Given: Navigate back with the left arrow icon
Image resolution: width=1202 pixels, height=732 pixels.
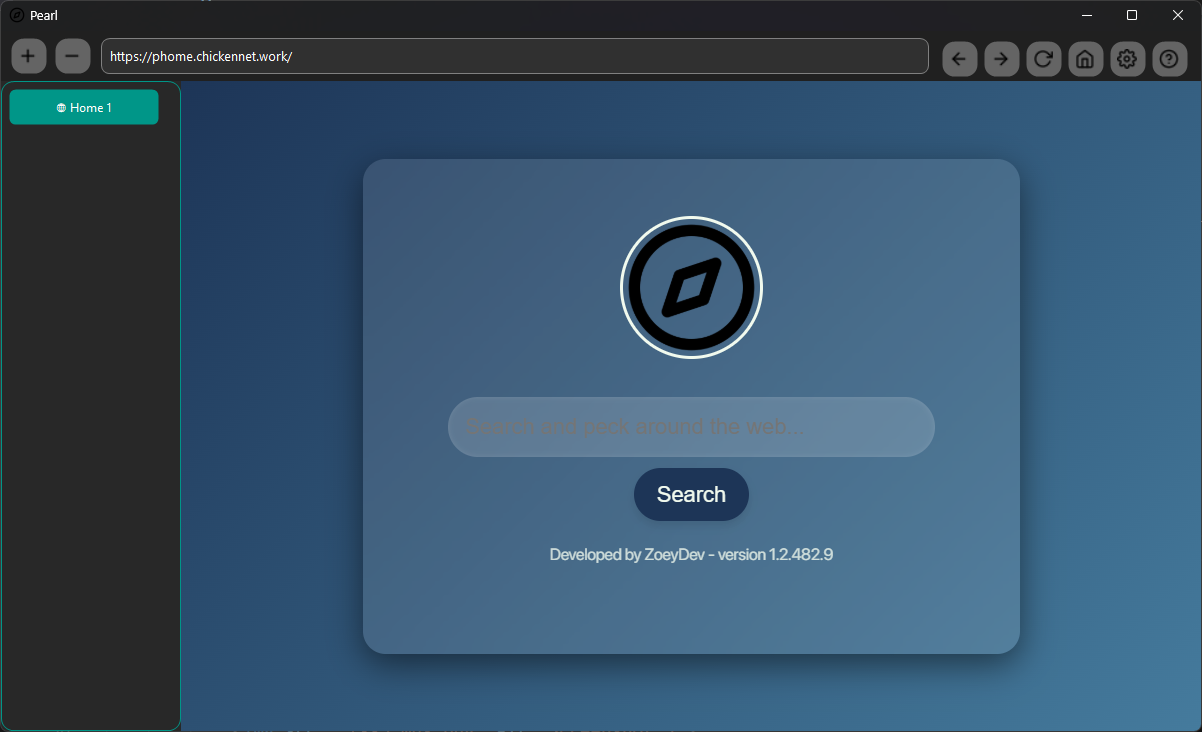Looking at the screenshot, I should pyautogui.click(x=959, y=59).
